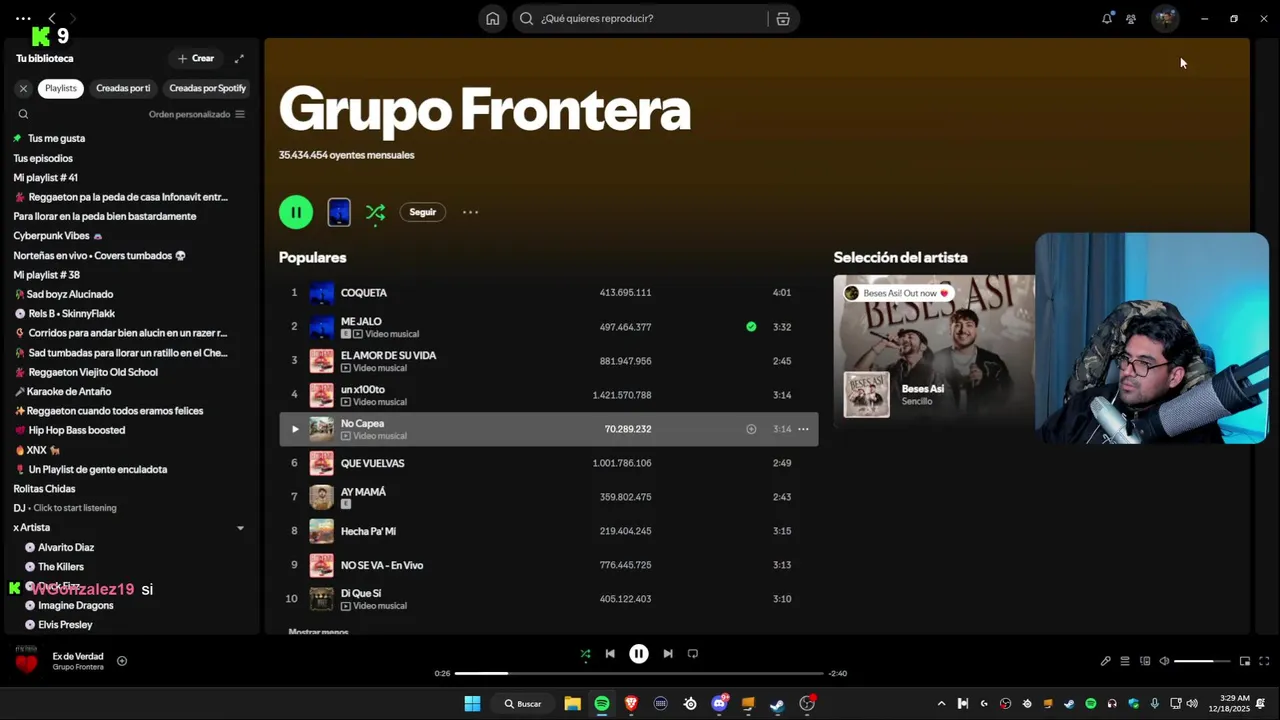Open the Browse icon in the search bar
The image size is (1280, 720).
(783, 18)
